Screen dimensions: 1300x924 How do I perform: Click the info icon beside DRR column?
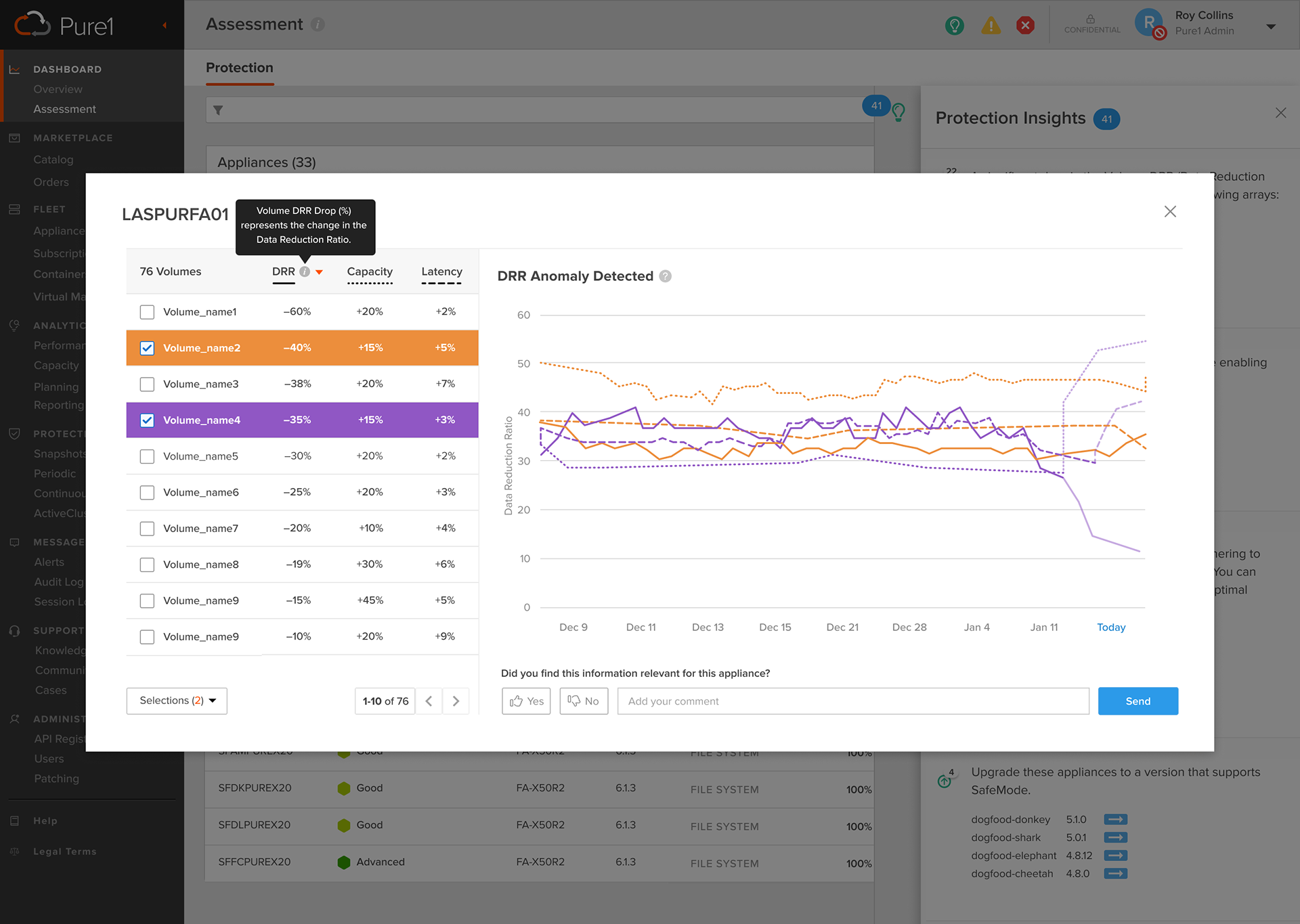tap(305, 271)
